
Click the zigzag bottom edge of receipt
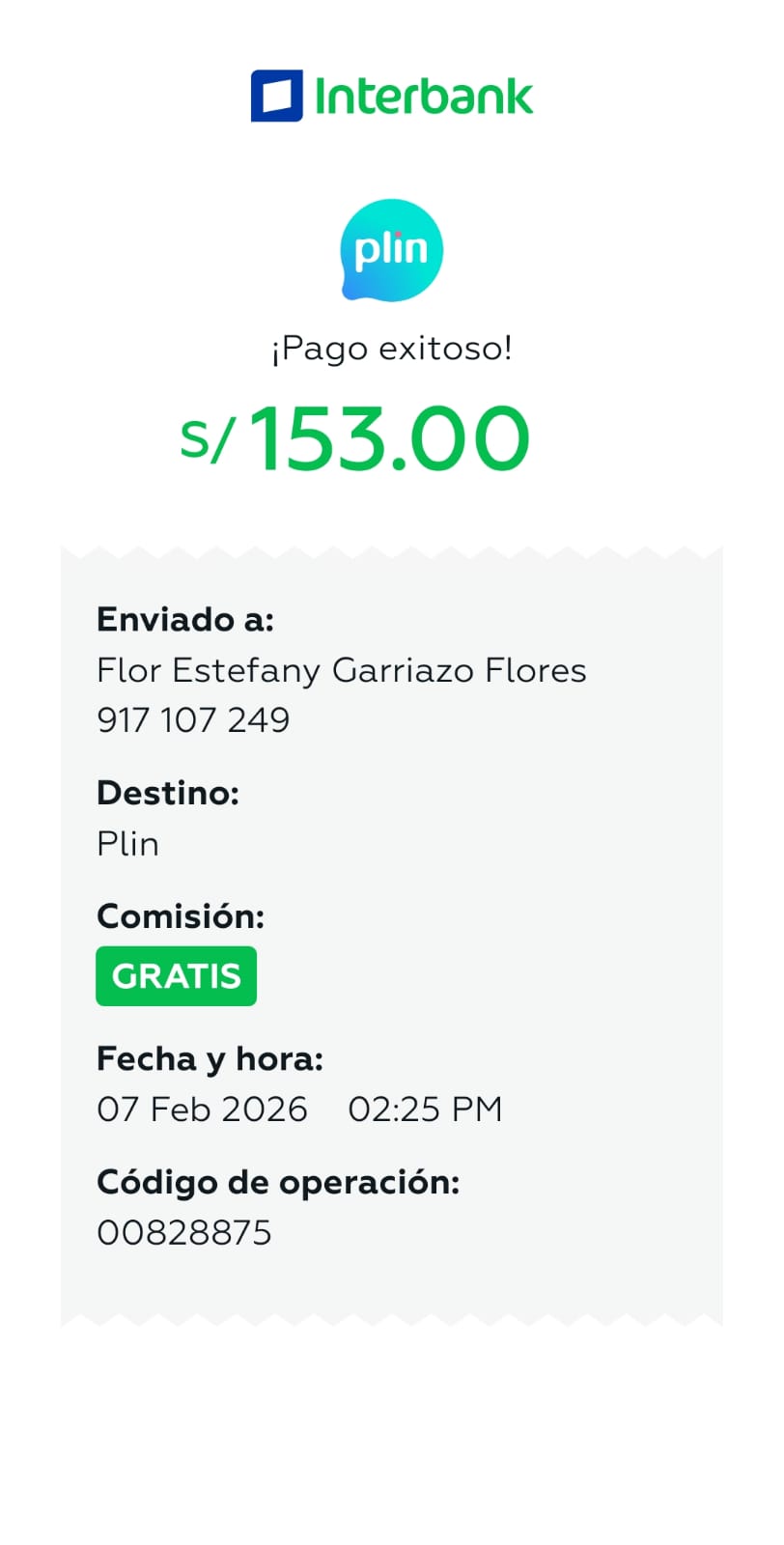[x=391, y=1318]
